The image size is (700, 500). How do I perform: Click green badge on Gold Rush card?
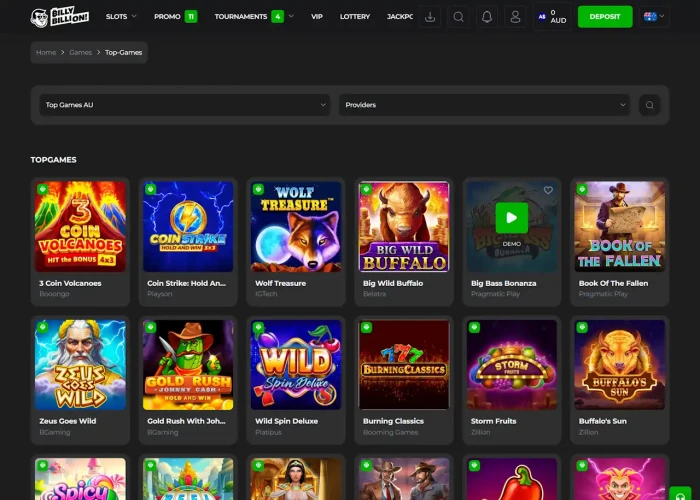point(150,327)
